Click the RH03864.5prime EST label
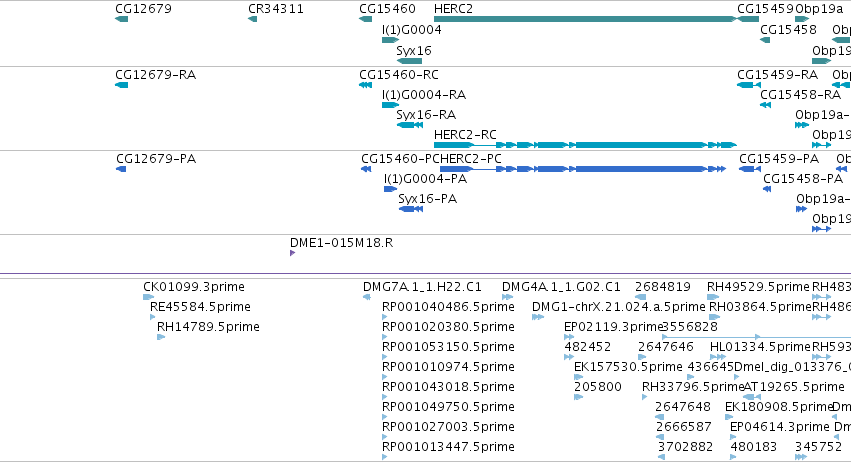The image size is (851, 462). [x=760, y=307]
